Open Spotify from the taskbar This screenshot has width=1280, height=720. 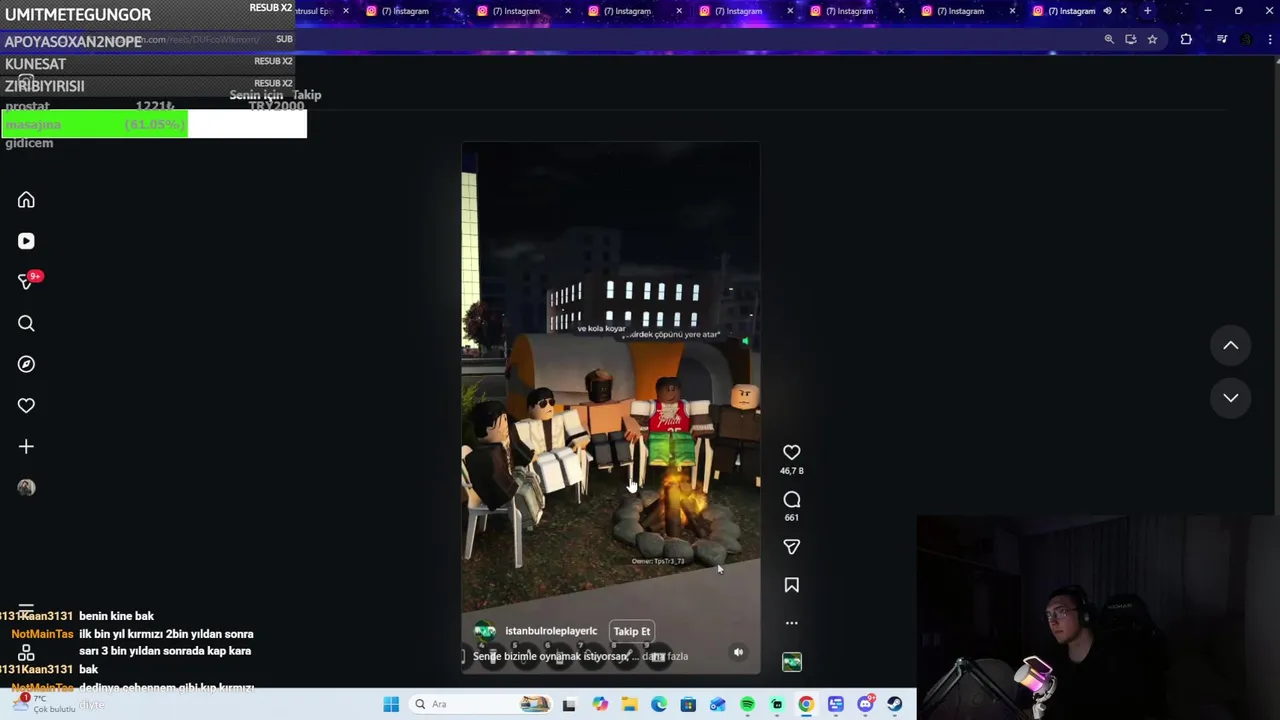pos(747,704)
